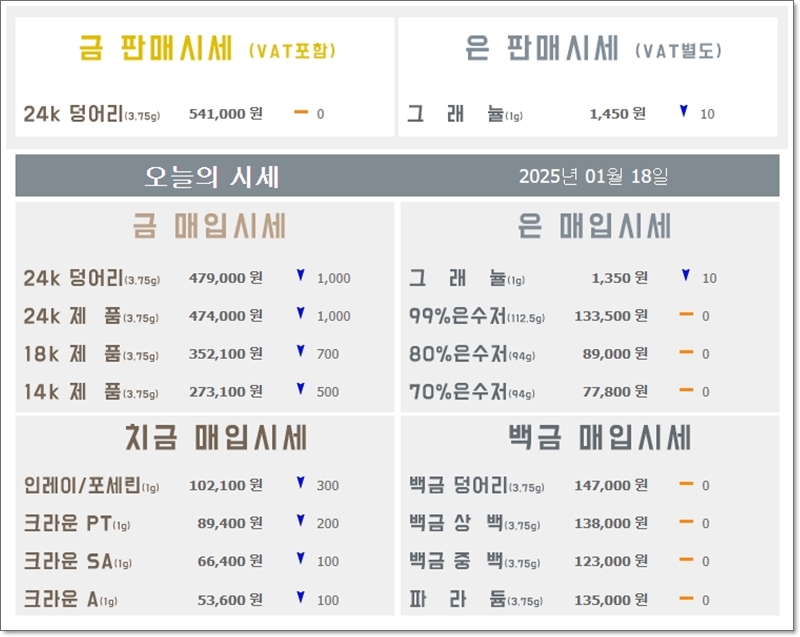The image size is (800, 637).
Task: Click the price 133,500 원
Action: (611, 316)
